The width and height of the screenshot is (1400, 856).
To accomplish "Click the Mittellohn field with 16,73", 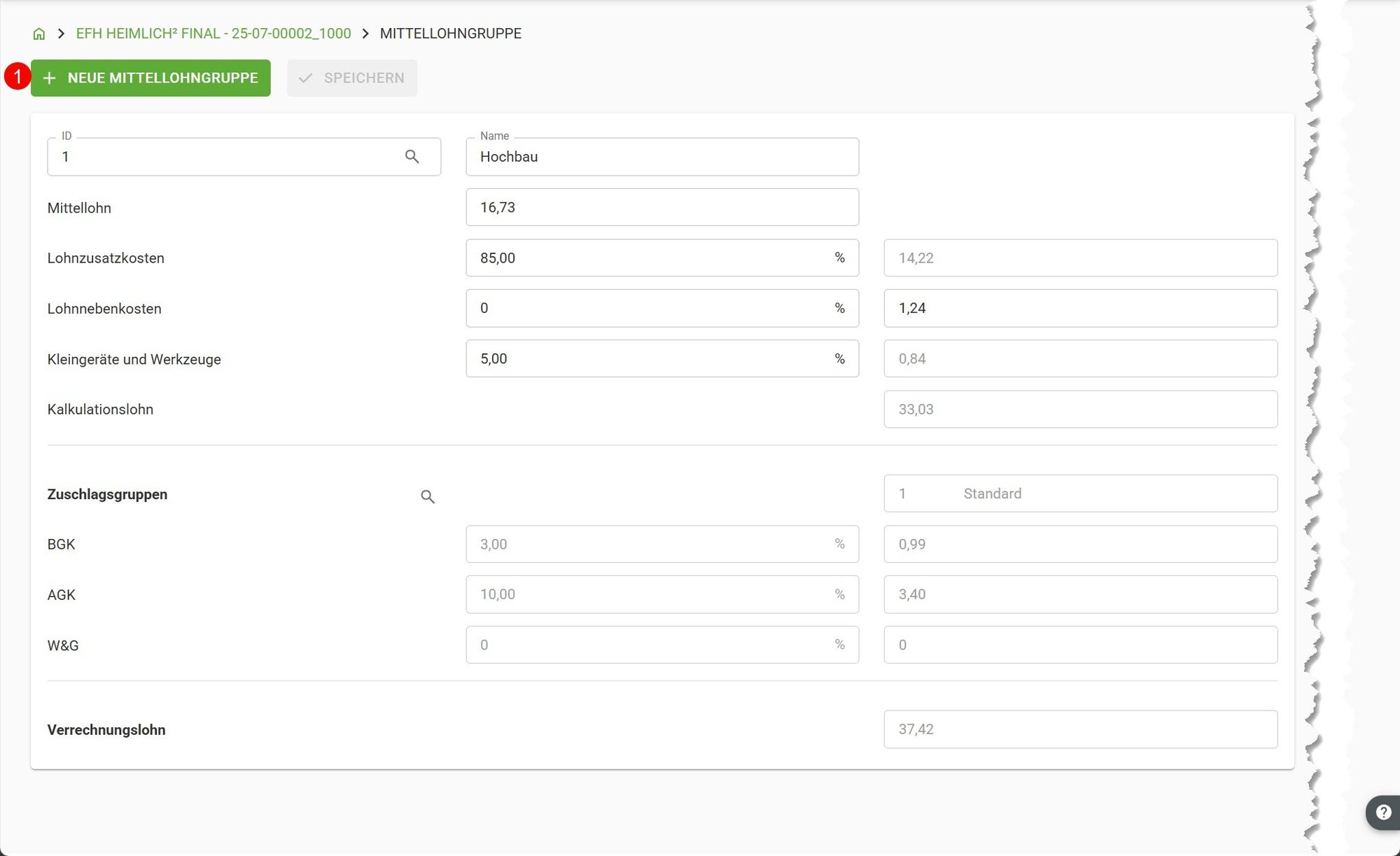I will [662, 207].
